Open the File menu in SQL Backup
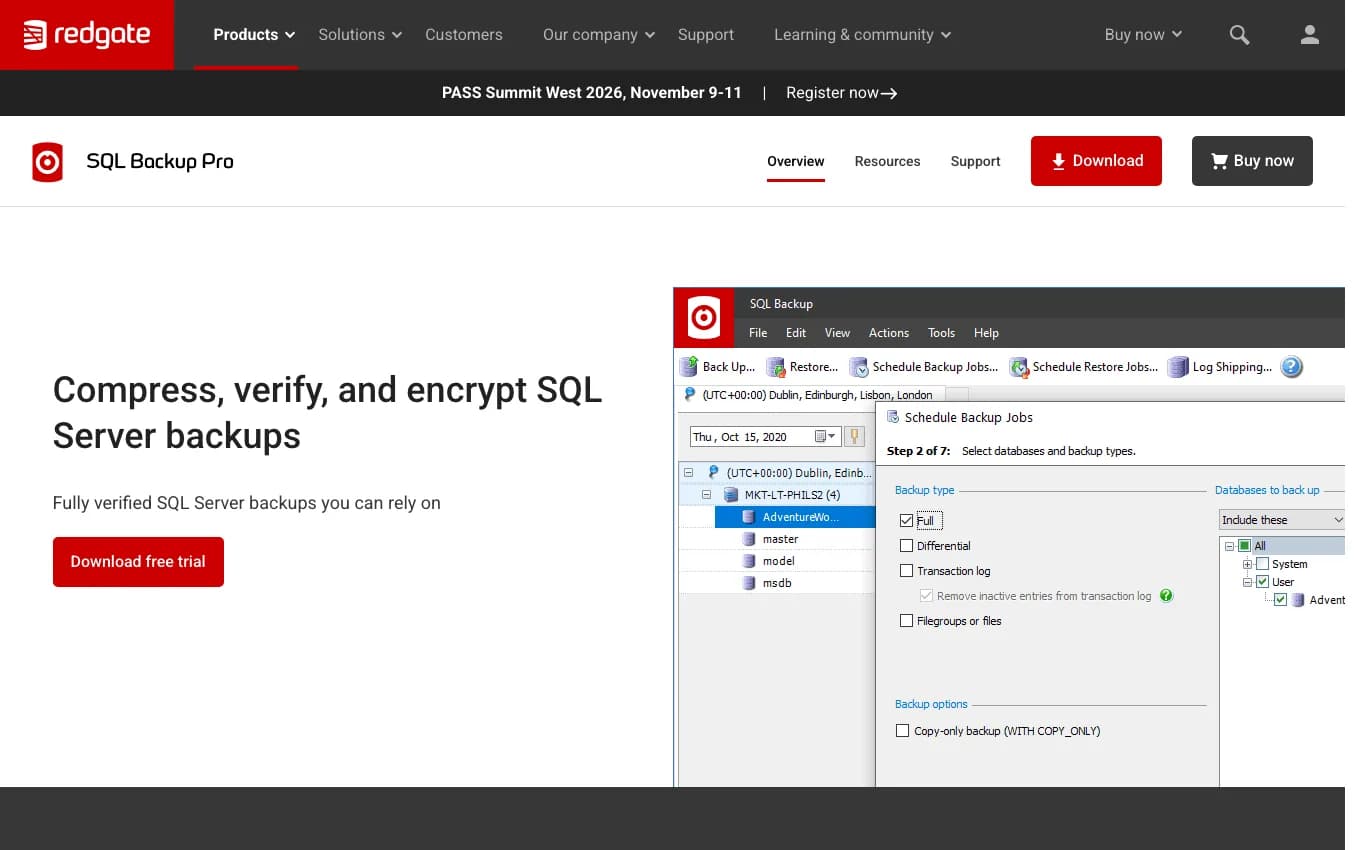The height and width of the screenshot is (850, 1360). [x=758, y=333]
